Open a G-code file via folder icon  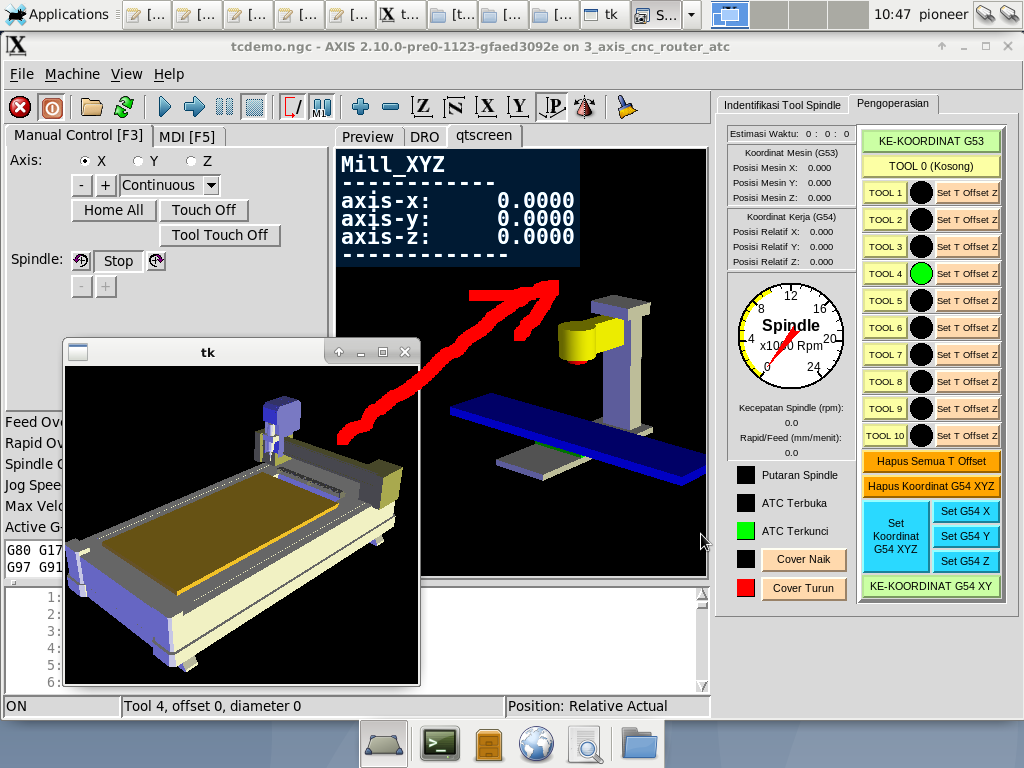pyautogui.click(x=92, y=107)
